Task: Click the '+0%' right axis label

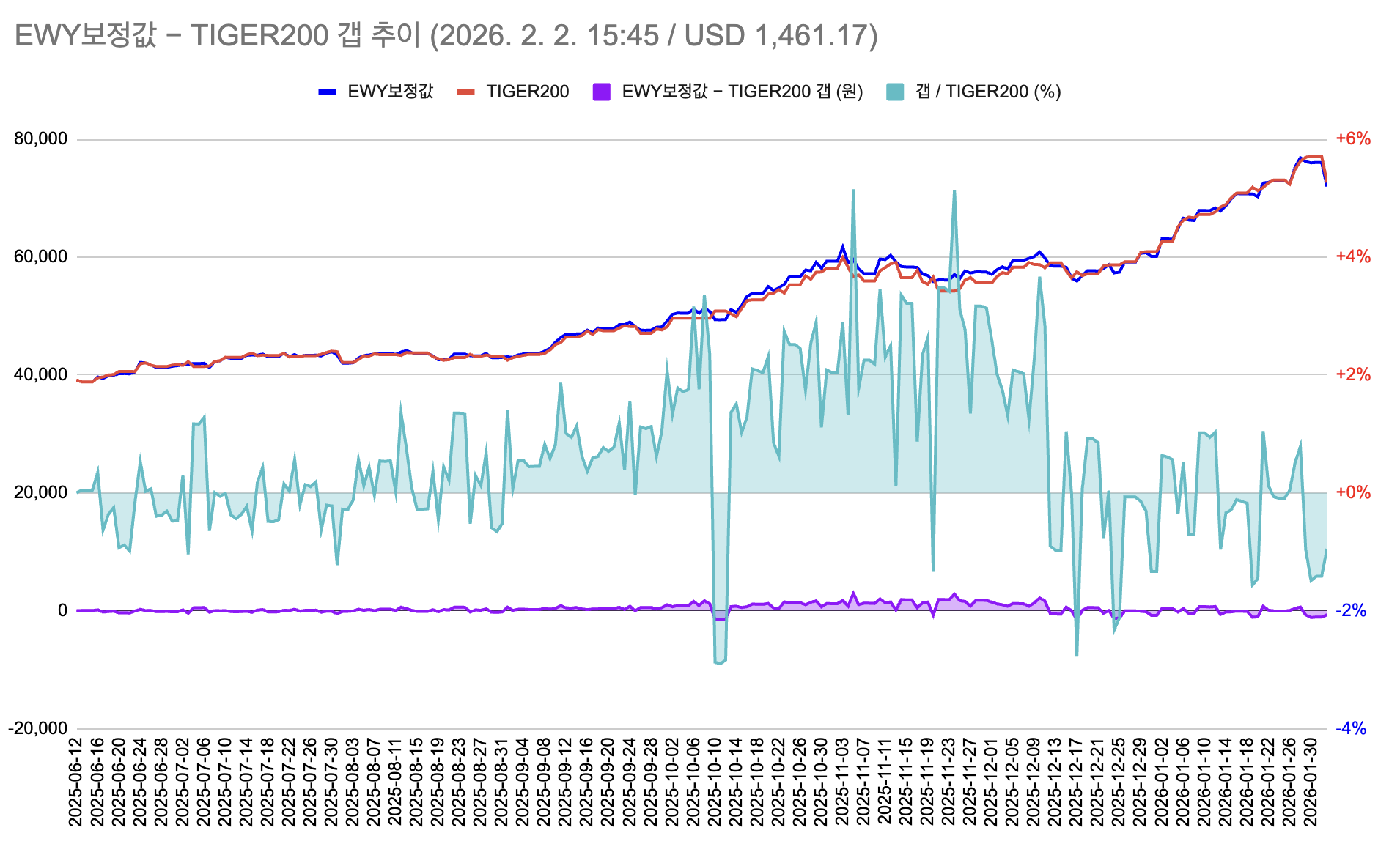Action: point(1353,492)
